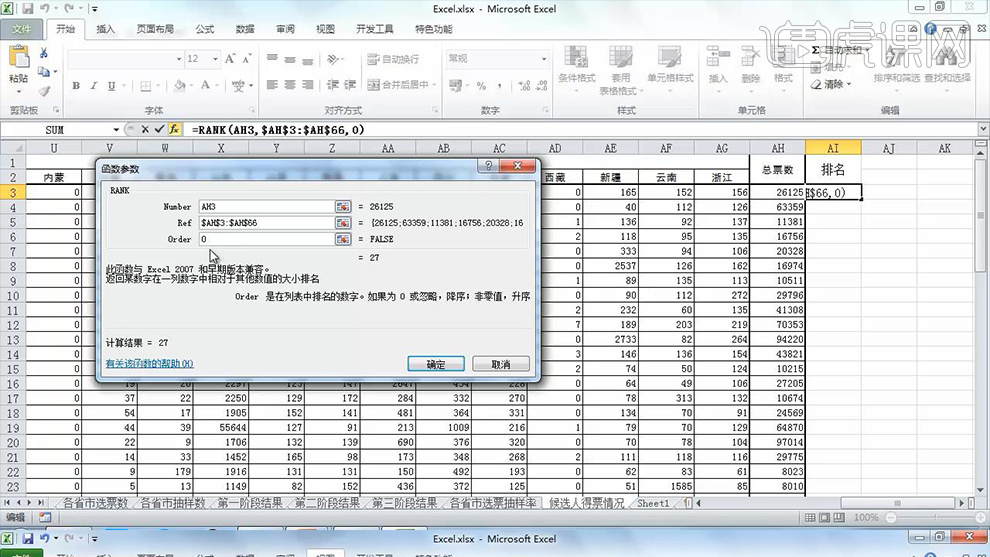Select the 第一阶段结果 sheet tab
The width and height of the screenshot is (990, 557).
(x=250, y=503)
